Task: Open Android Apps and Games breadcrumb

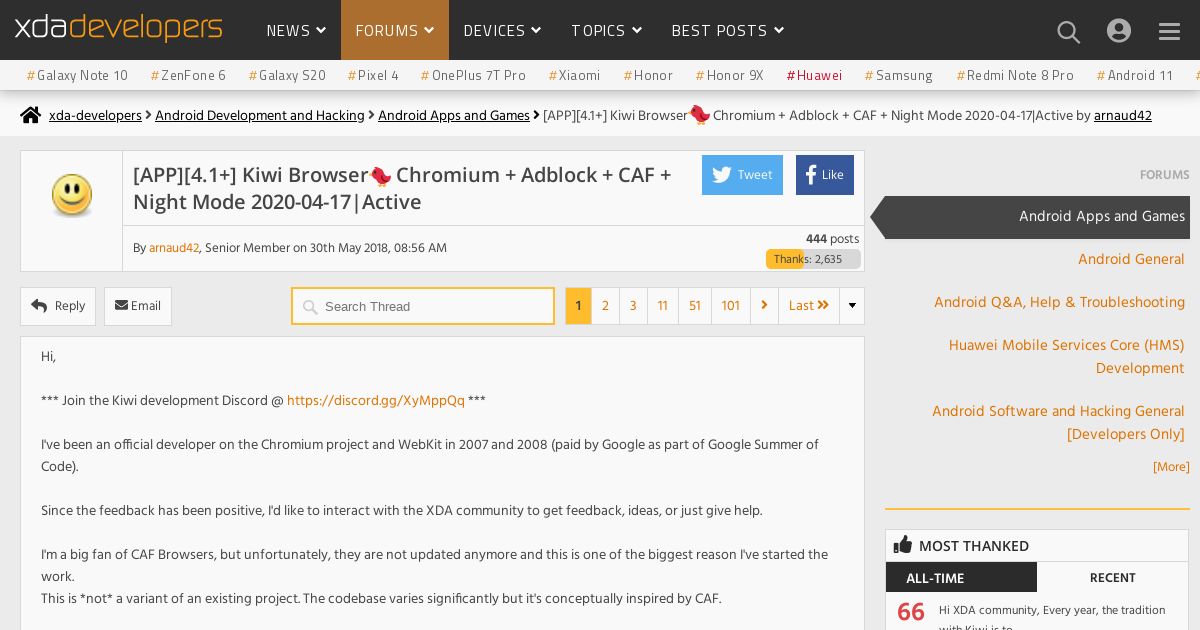Action: pos(454,116)
